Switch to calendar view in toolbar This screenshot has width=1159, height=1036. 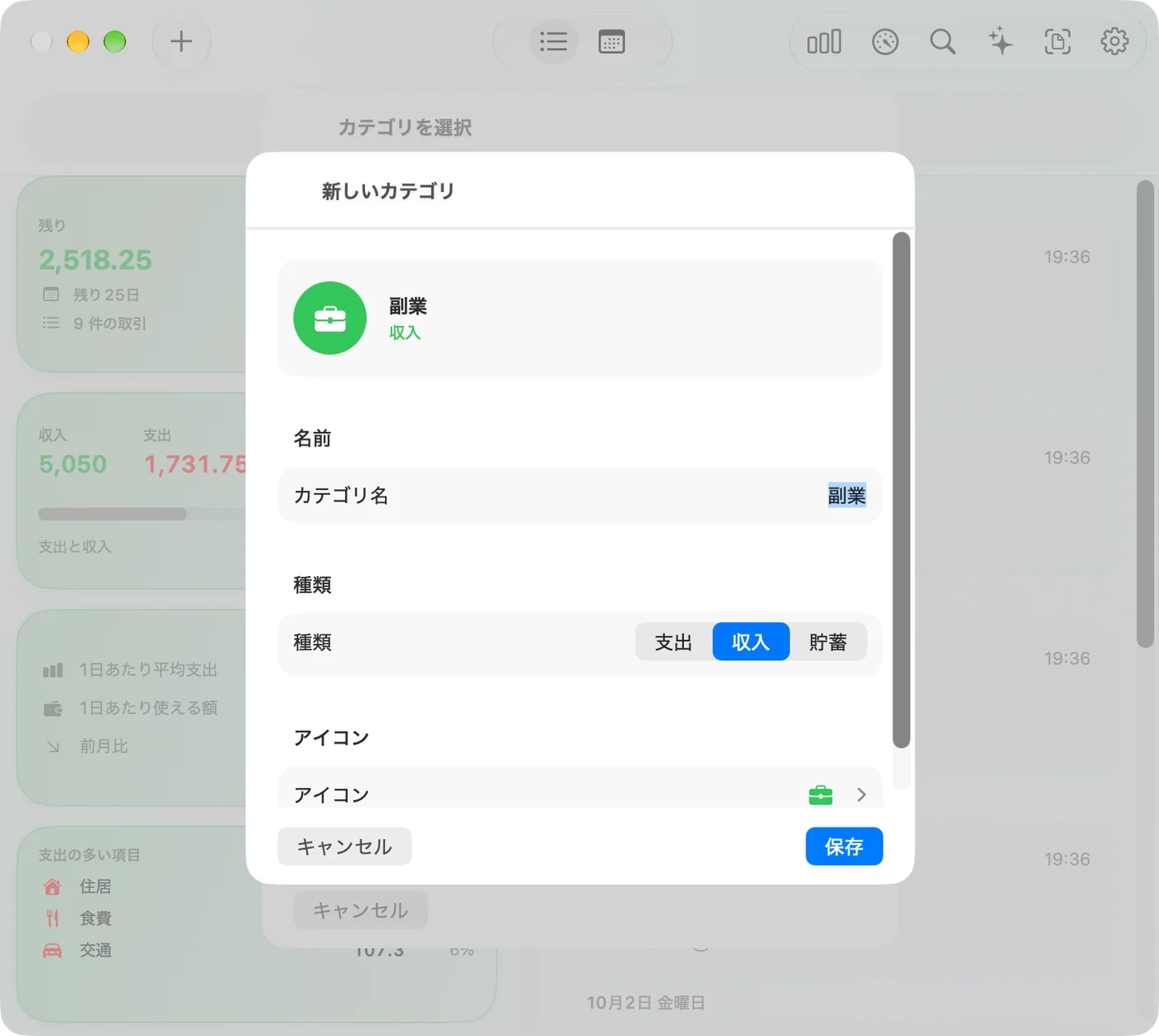pos(612,41)
